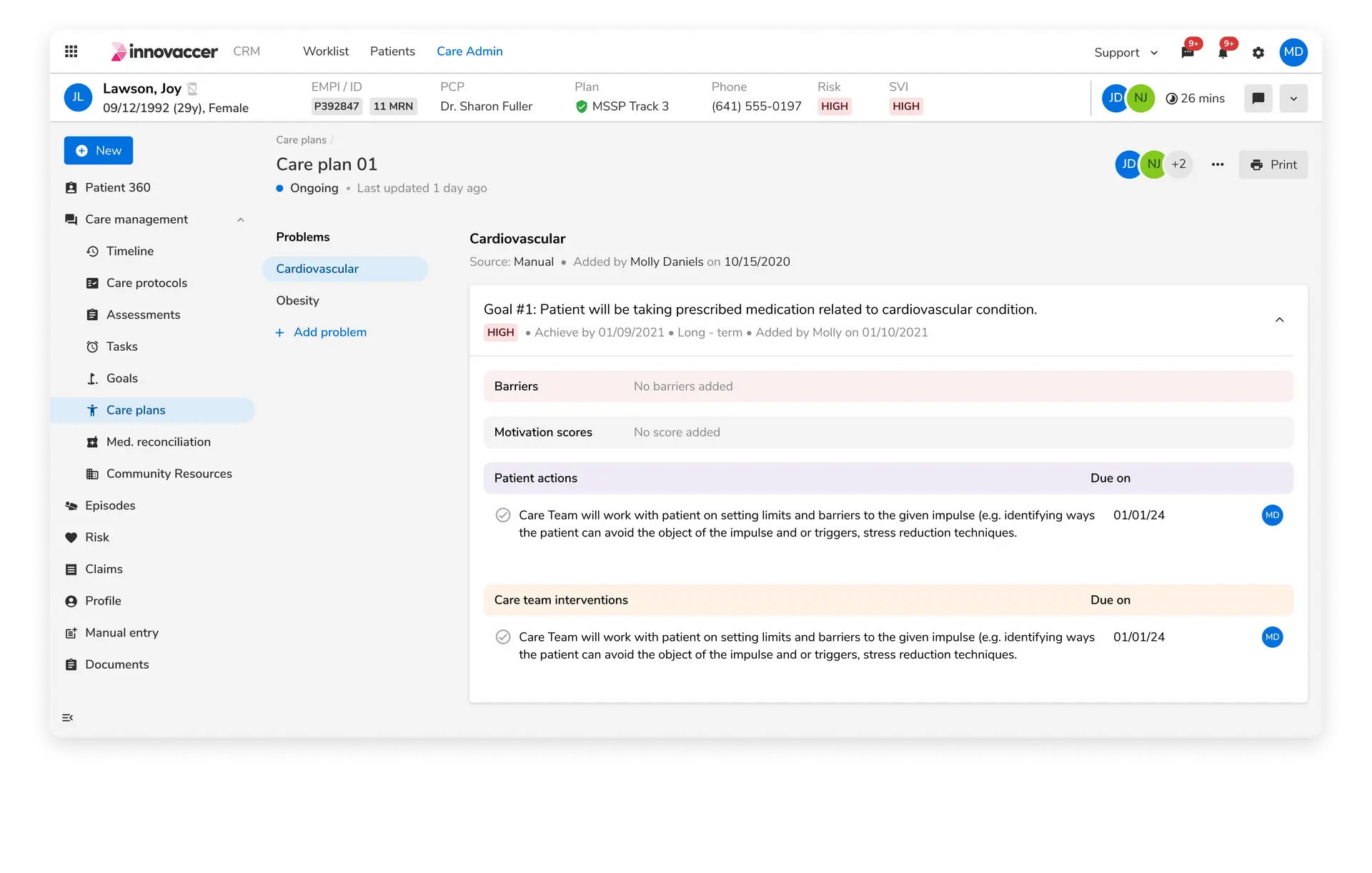Click the Motivation scores row
The width and height of the screenshot is (1372, 873).
click(x=888, y=432)
